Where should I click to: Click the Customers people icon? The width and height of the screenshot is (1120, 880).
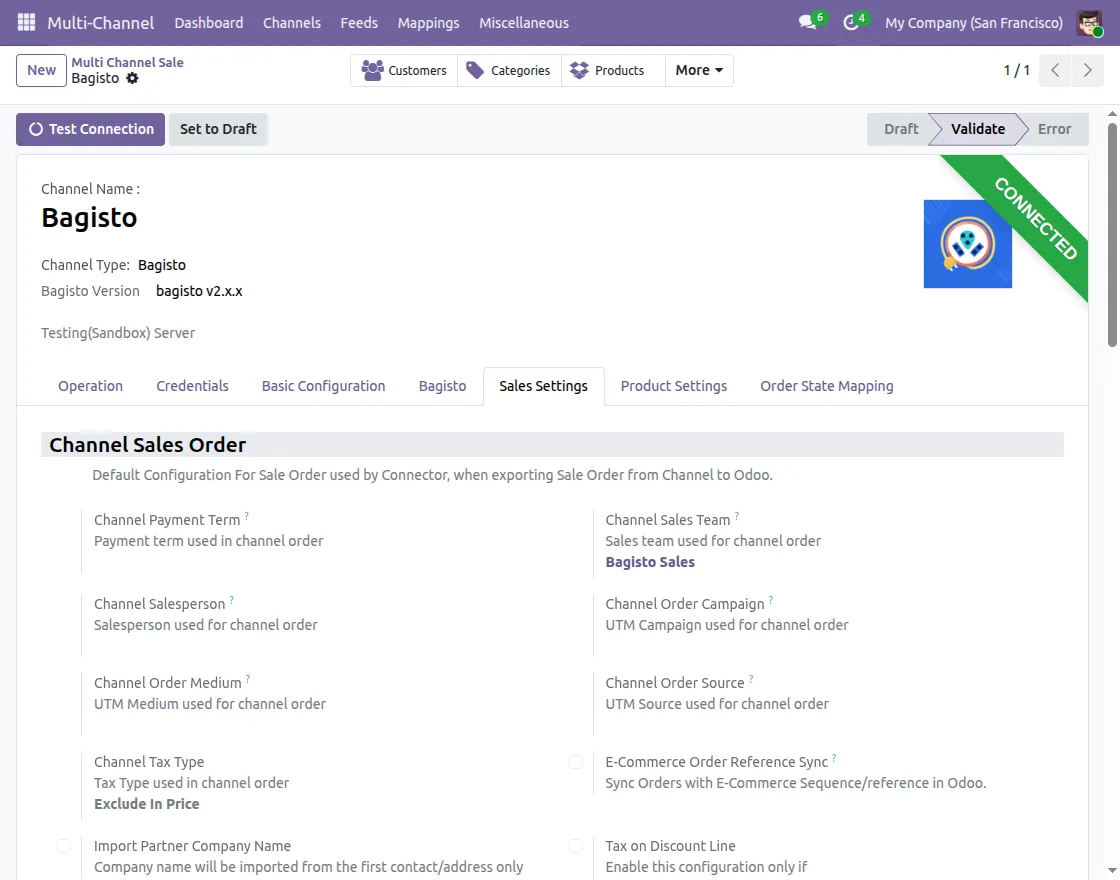pyautogui.click(x=372, y=70)
